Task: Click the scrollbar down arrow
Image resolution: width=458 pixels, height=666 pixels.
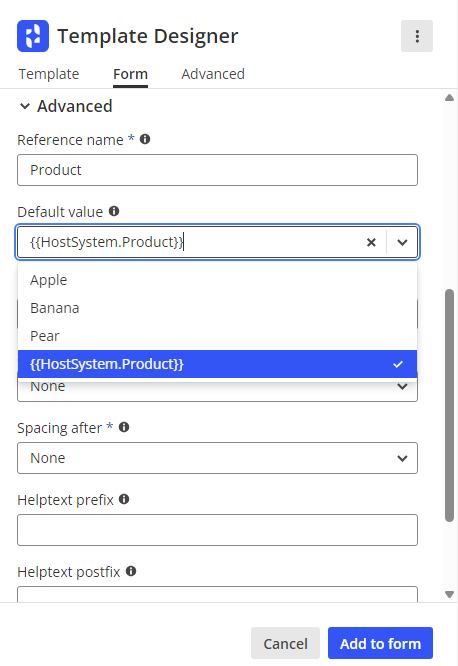Action: pos(450,594)
